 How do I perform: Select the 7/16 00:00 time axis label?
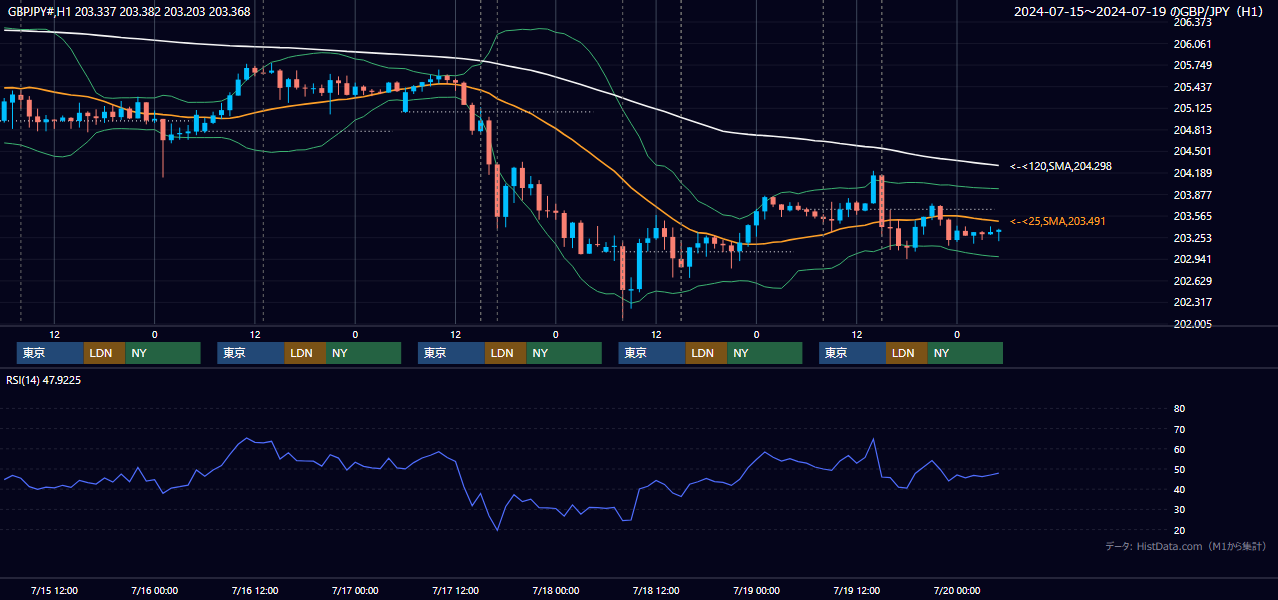pyautogui.click(x=155, y=590)
